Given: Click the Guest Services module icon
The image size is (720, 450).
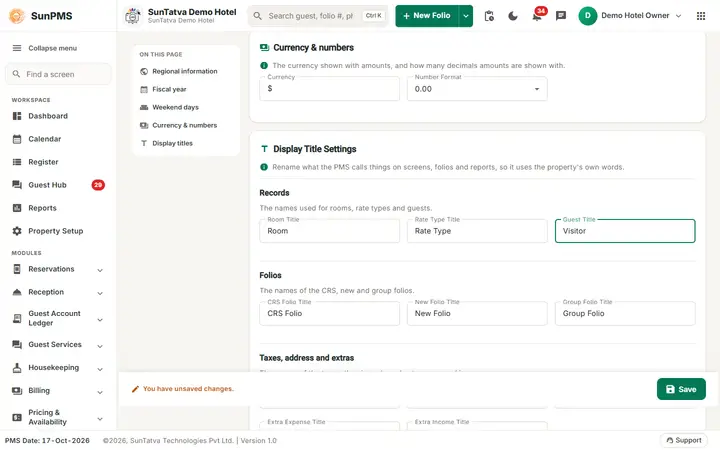Looking at the screenshot, I should click(x=17, y=344).
